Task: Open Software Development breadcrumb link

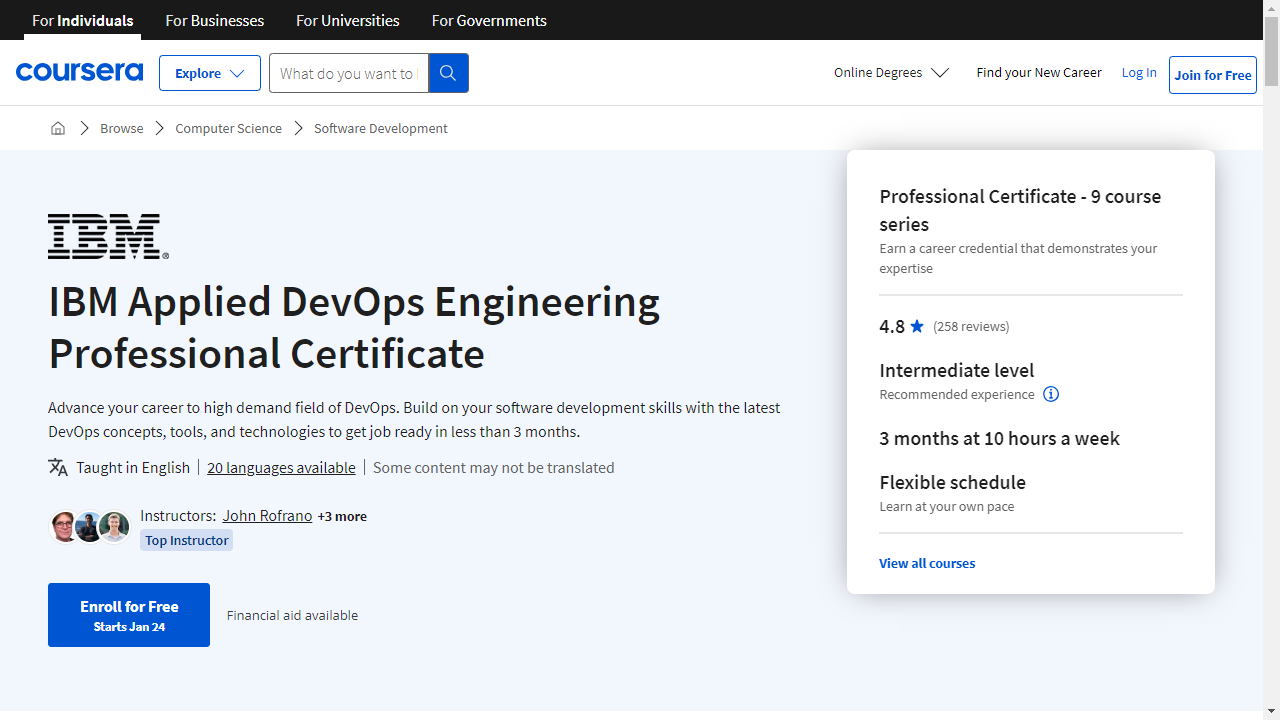Action: point(381,128)
